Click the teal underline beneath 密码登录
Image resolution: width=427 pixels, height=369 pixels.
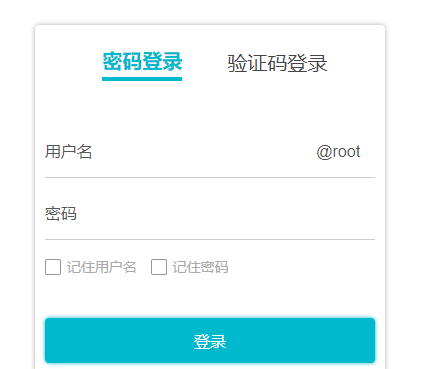(x=142, y=79)
